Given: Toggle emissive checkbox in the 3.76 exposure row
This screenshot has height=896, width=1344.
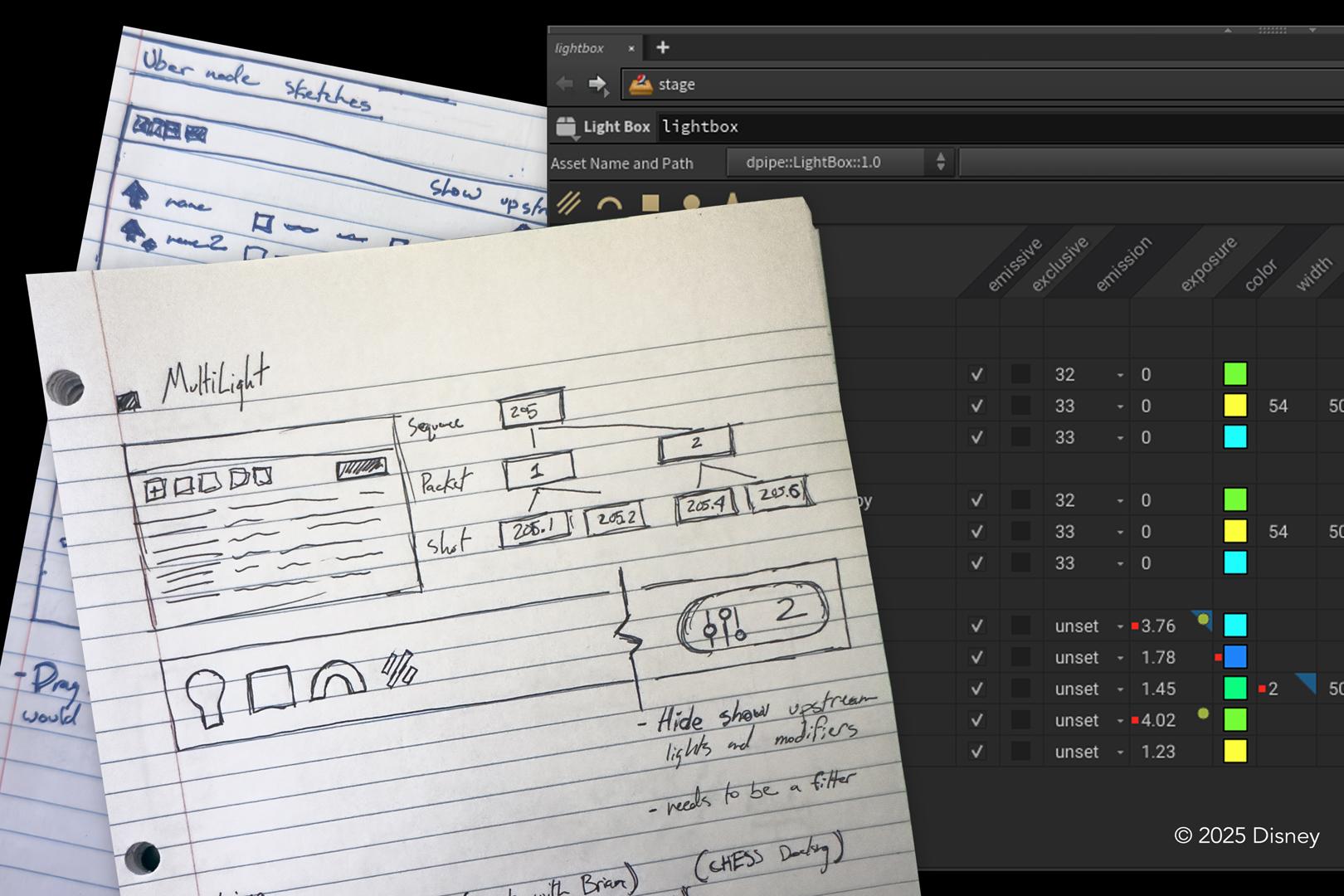Looking at the screenshot, I should click(977, 626).
